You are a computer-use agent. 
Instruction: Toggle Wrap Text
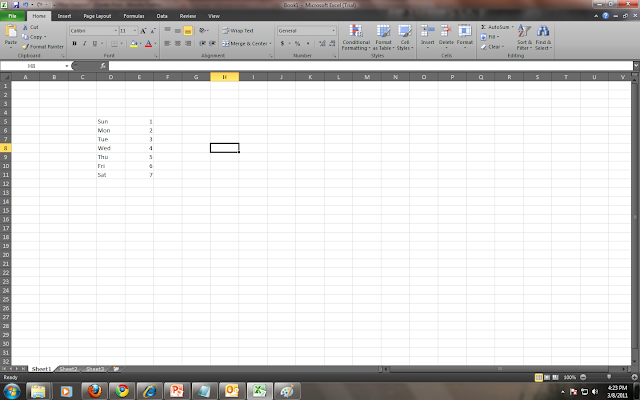[x=238, y=31]
